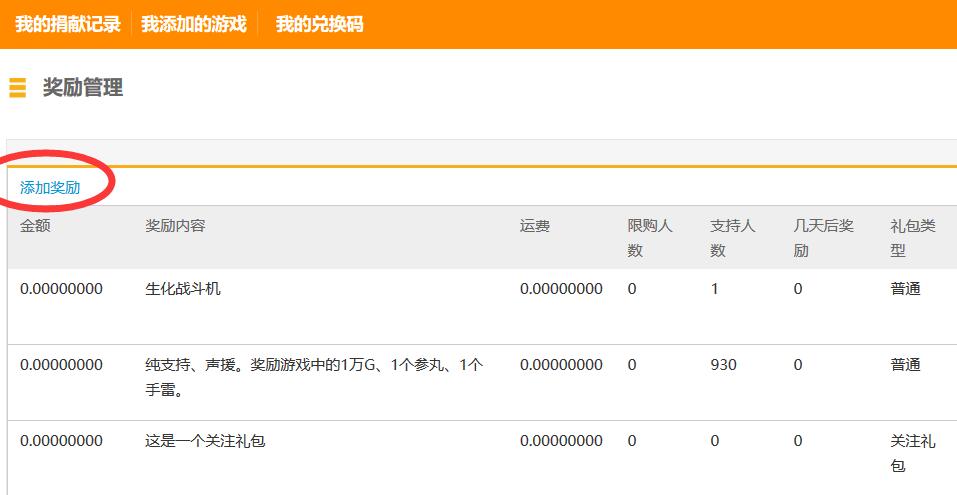The width and height of the screenshot is (957, 495).
Task: Select the 纯支持、声援 reward description
Action: tap(314, 378)
